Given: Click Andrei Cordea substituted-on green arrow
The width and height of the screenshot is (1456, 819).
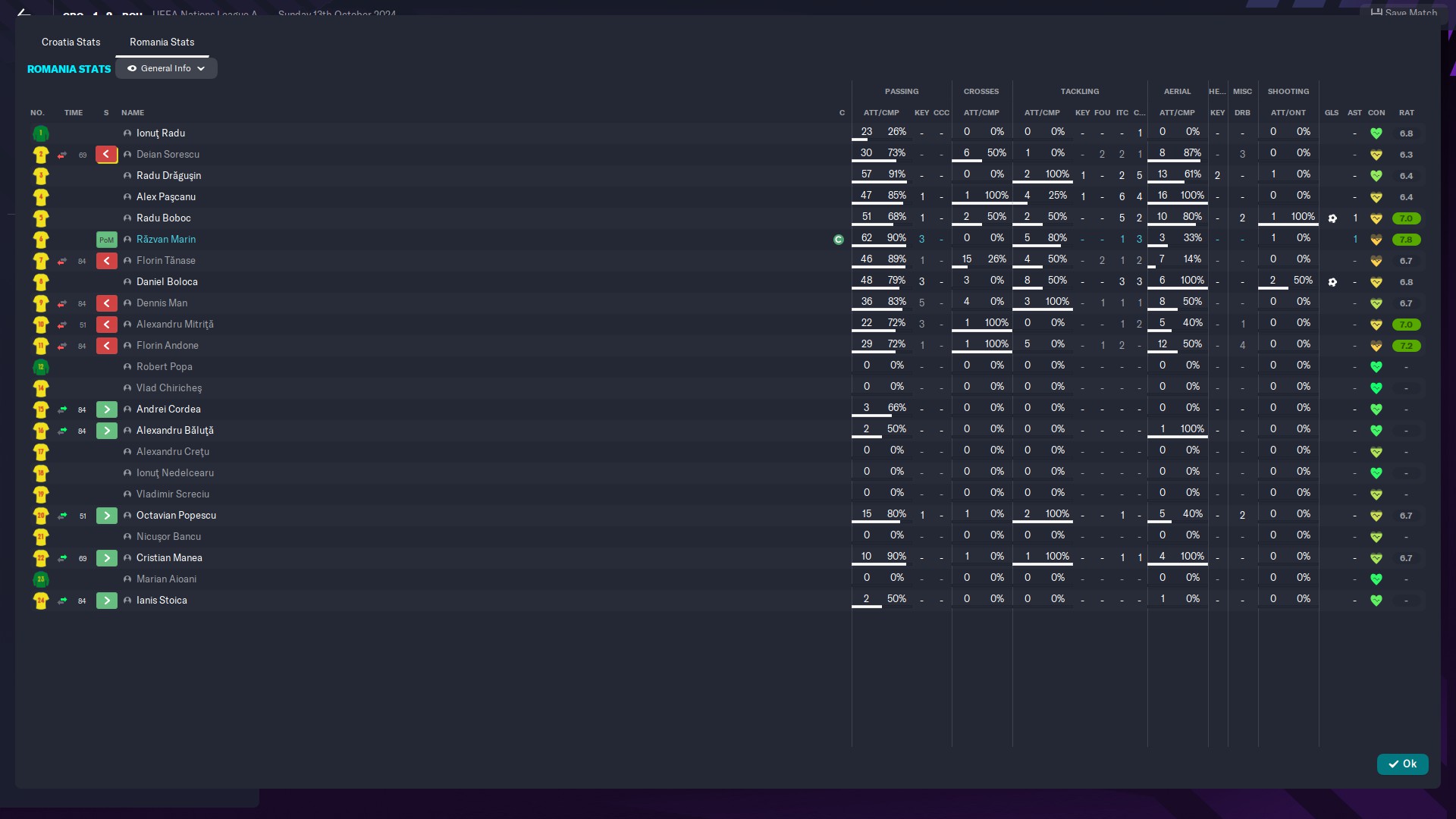Looking at the screenshot, I should (x=106, y=409).
